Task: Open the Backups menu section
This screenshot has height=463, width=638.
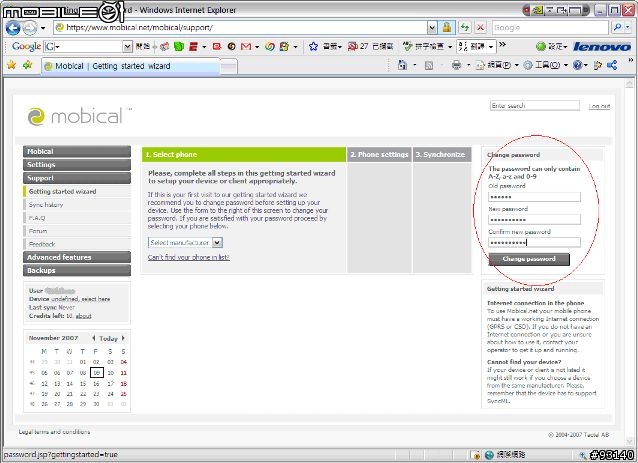Action: tap(77, 270)
